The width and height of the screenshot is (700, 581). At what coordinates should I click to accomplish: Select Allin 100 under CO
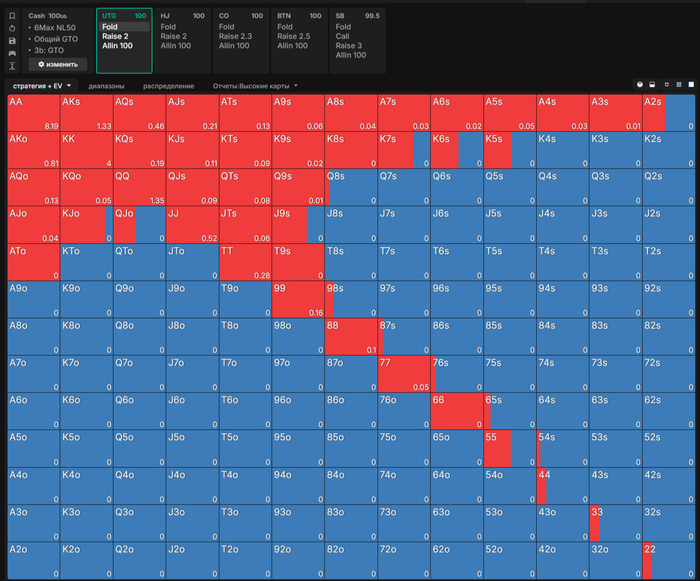point(234,46)
